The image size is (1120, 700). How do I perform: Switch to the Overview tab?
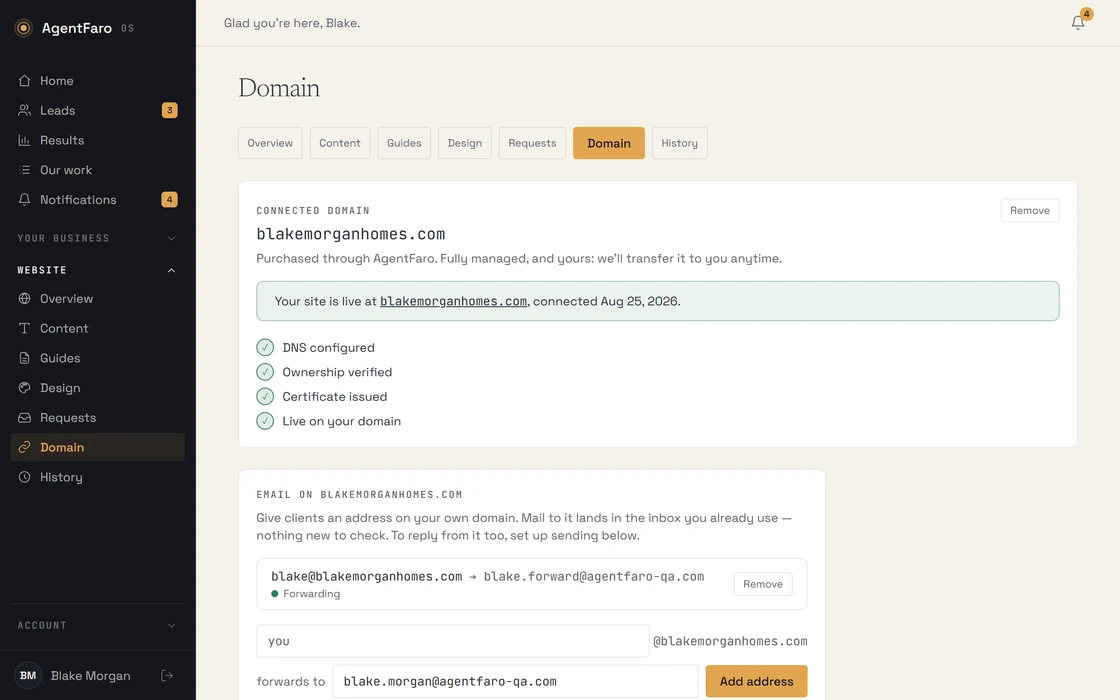[270, 143]
